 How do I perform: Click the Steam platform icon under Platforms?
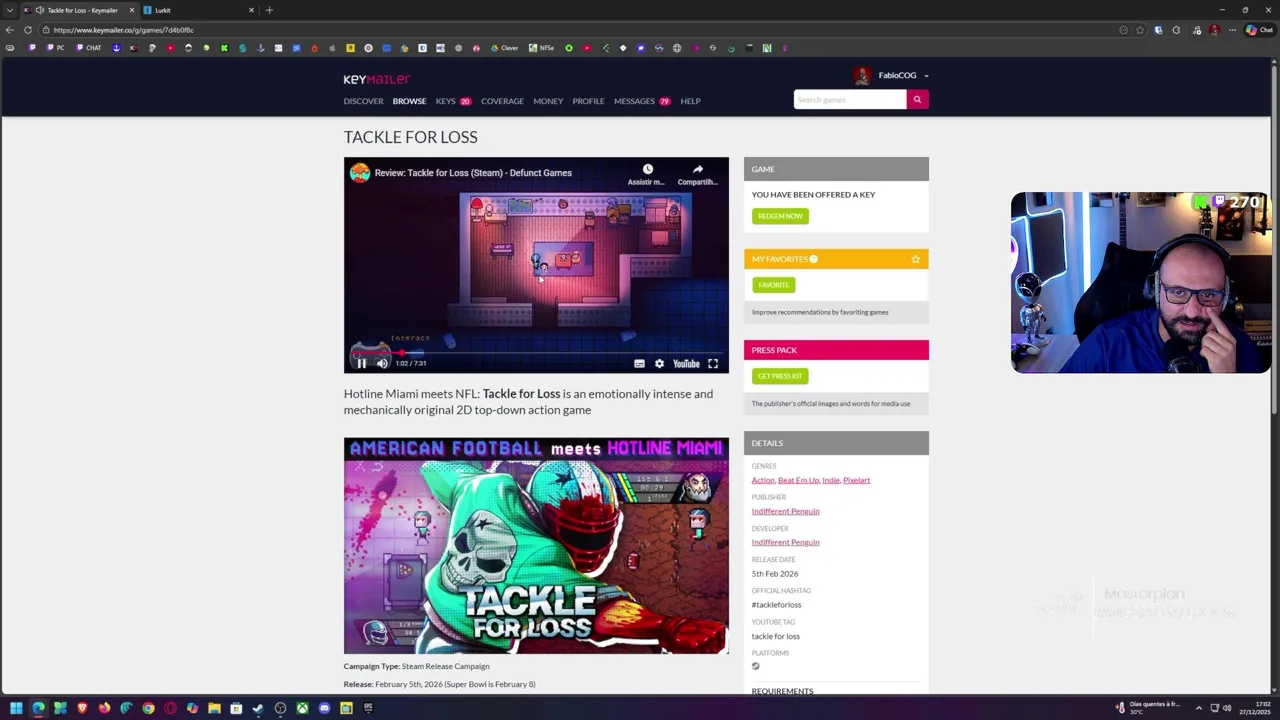tap(756, 666)
